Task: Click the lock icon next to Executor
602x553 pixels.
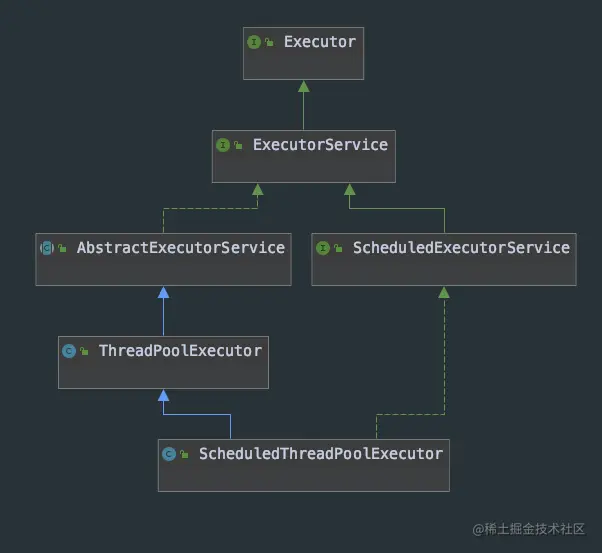Action: pos(270,42)
